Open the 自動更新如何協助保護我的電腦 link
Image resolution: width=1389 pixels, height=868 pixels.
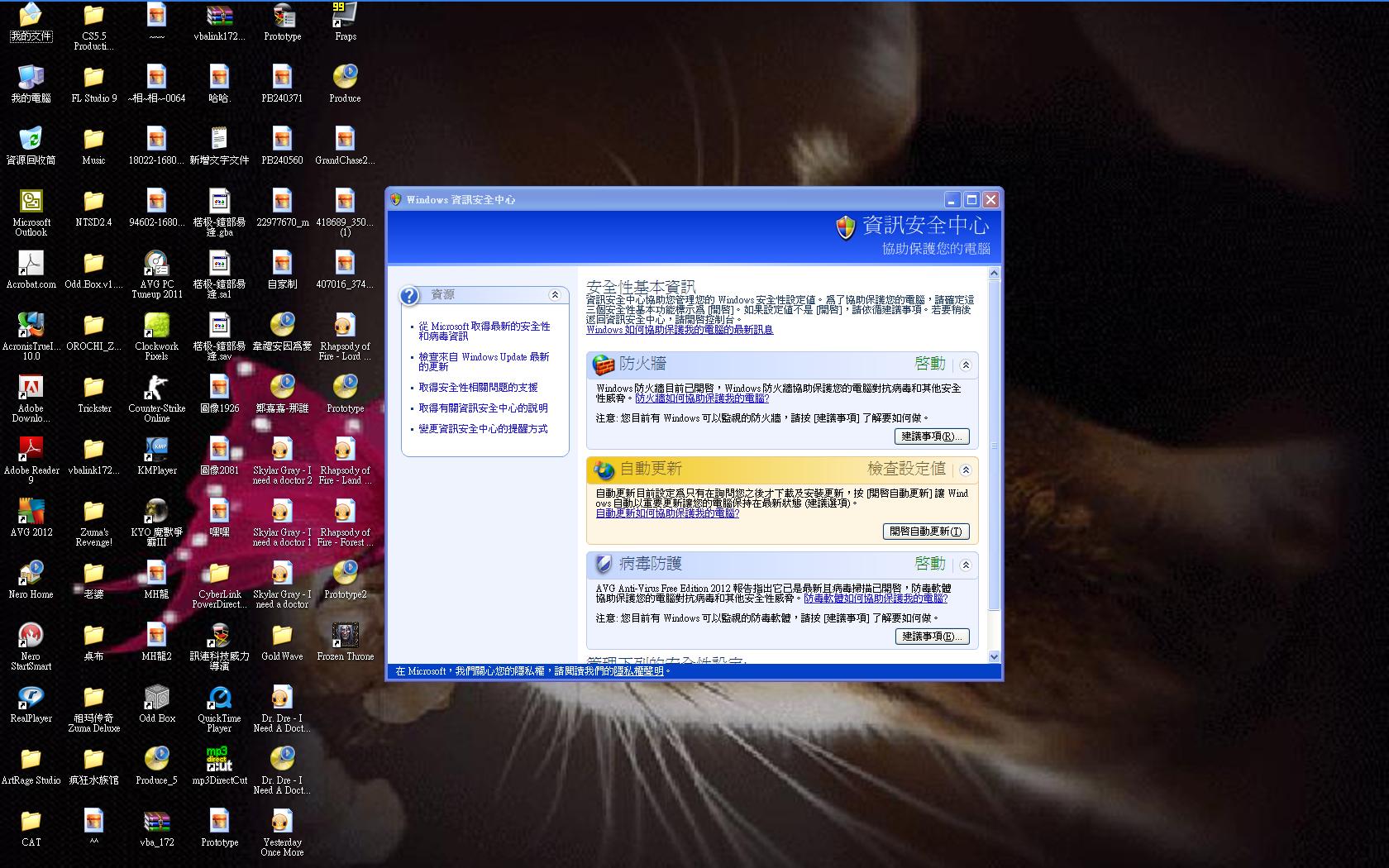pos(667,513)
